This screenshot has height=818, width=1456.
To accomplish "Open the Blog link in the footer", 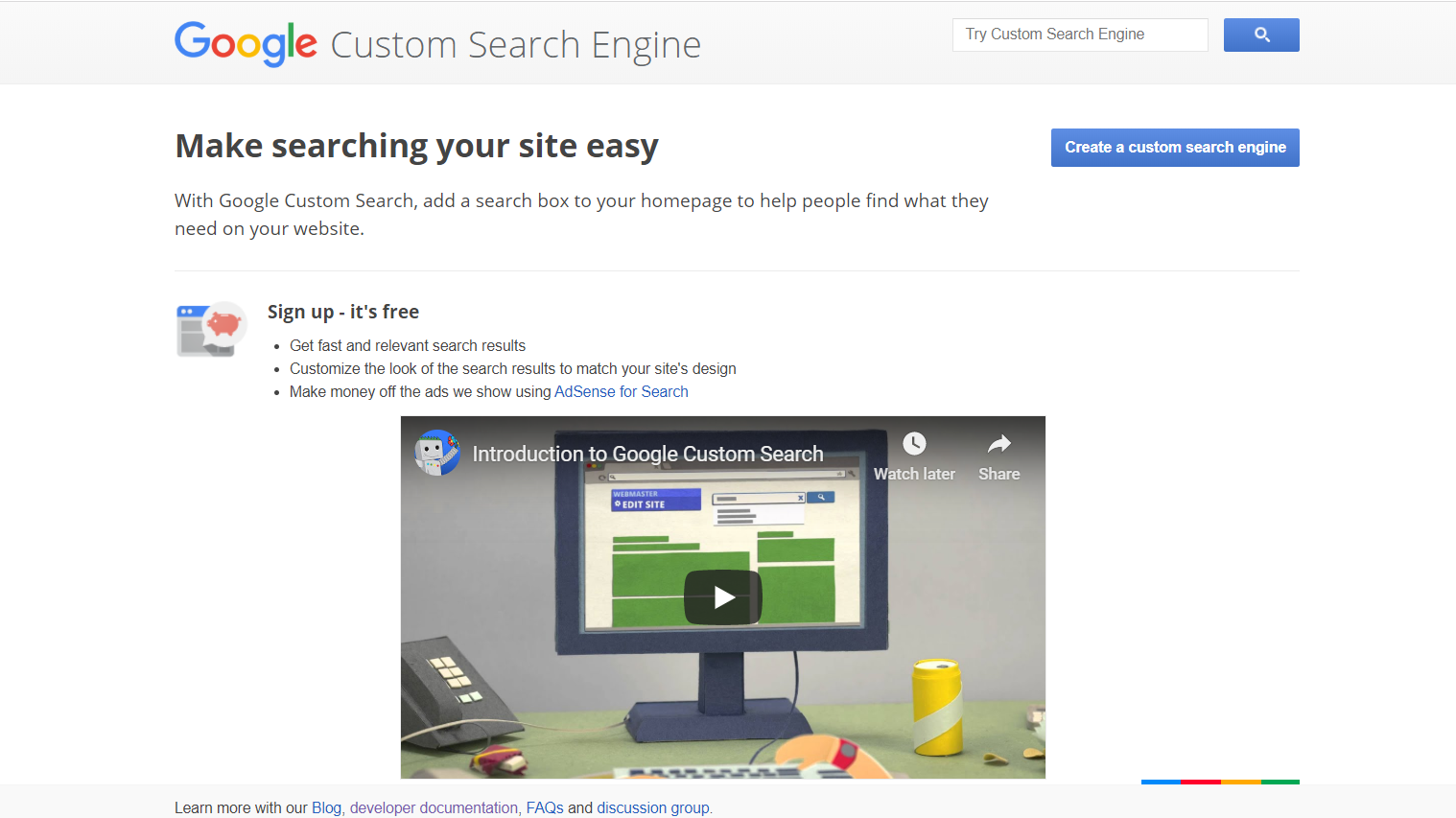I will click(326, 807).
